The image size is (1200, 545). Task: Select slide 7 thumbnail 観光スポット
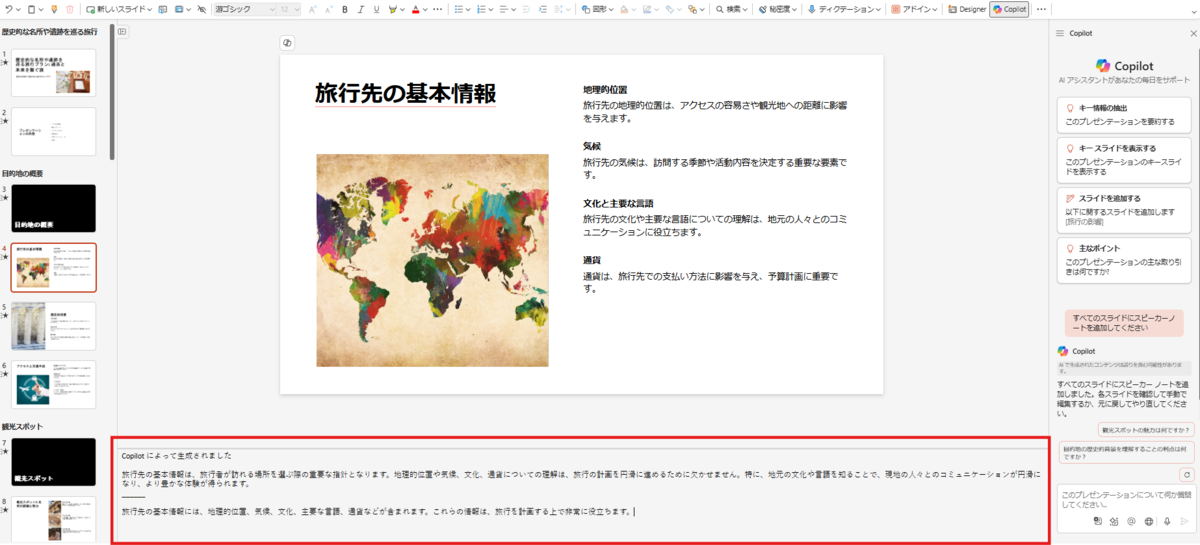tap(54, 462)
